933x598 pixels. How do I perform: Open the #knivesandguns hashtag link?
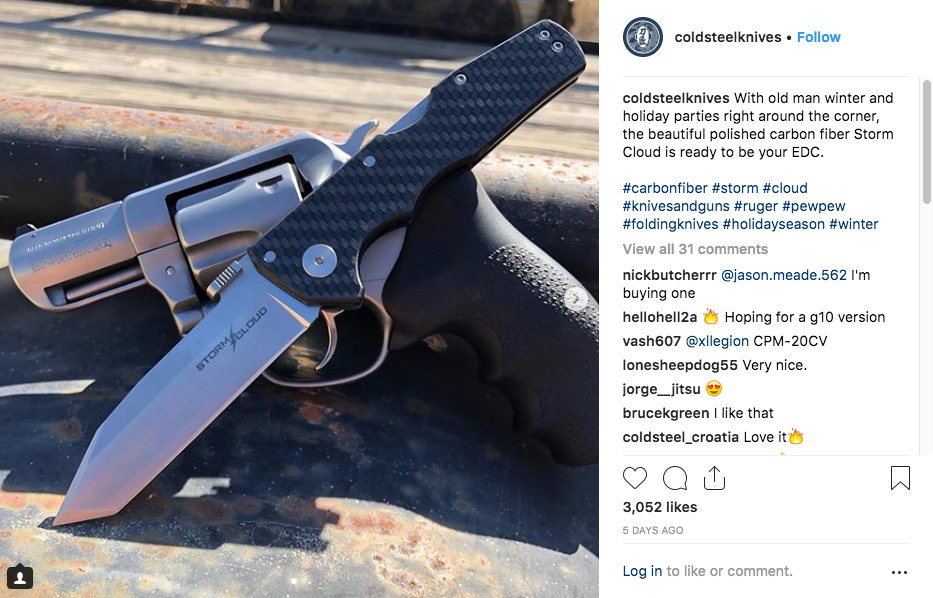676,206
